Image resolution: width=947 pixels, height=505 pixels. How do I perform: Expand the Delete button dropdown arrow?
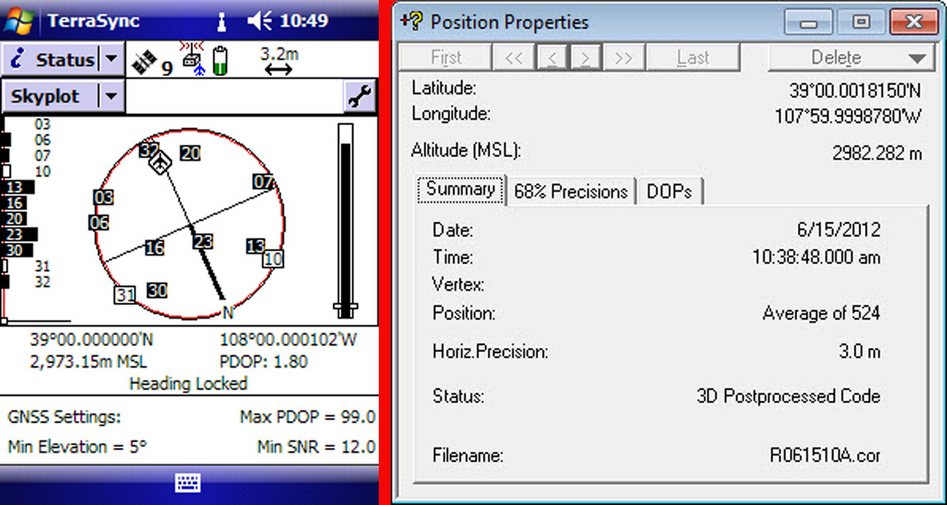(917, 59)
